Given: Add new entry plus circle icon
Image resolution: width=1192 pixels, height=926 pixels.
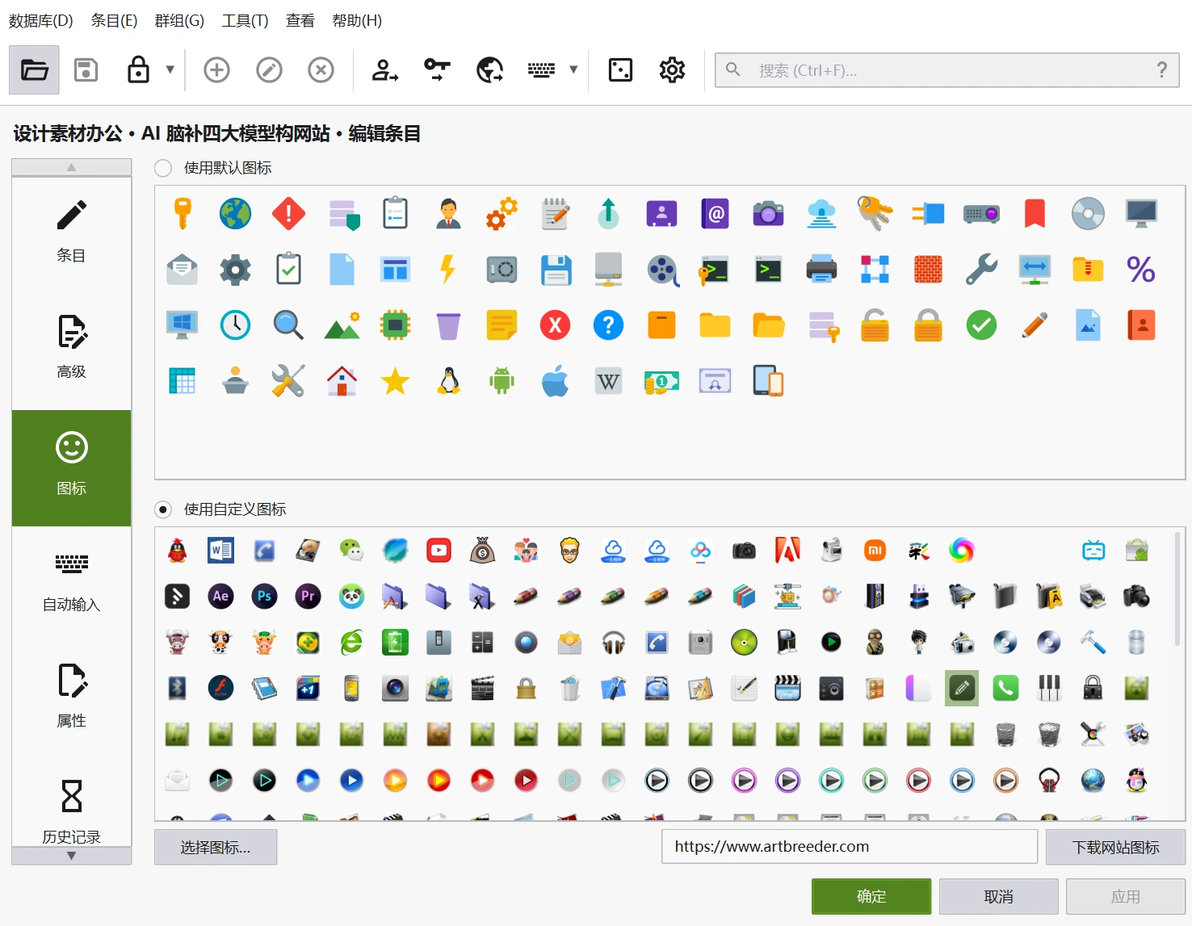Looking at the screenshot, I should (217, 70).
